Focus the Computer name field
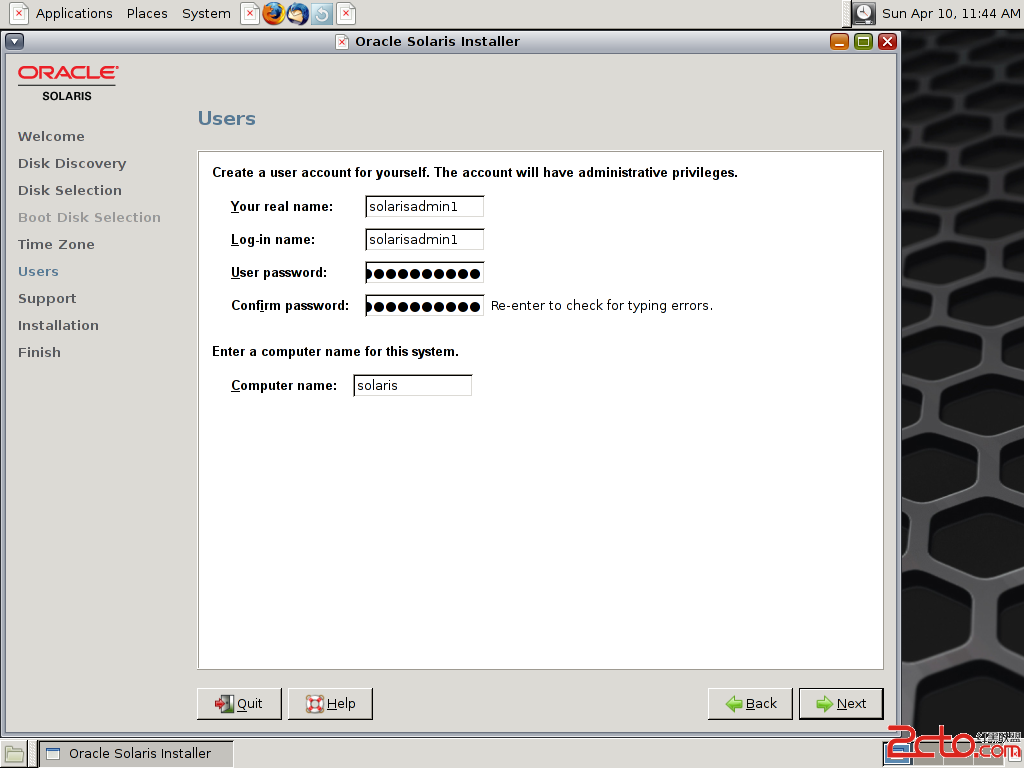The image size is (1024, 768). pos(413,385)
